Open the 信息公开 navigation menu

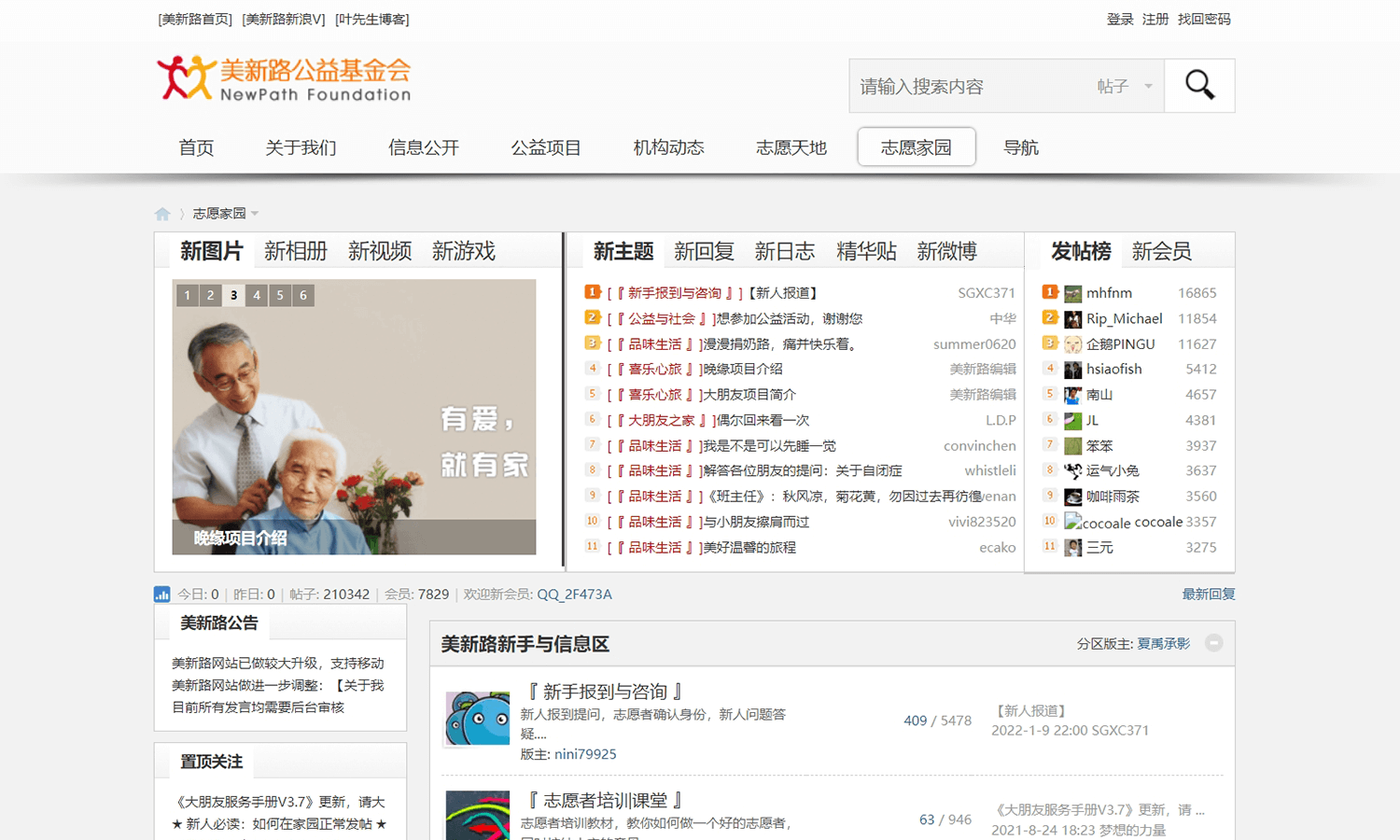(424, 147)
